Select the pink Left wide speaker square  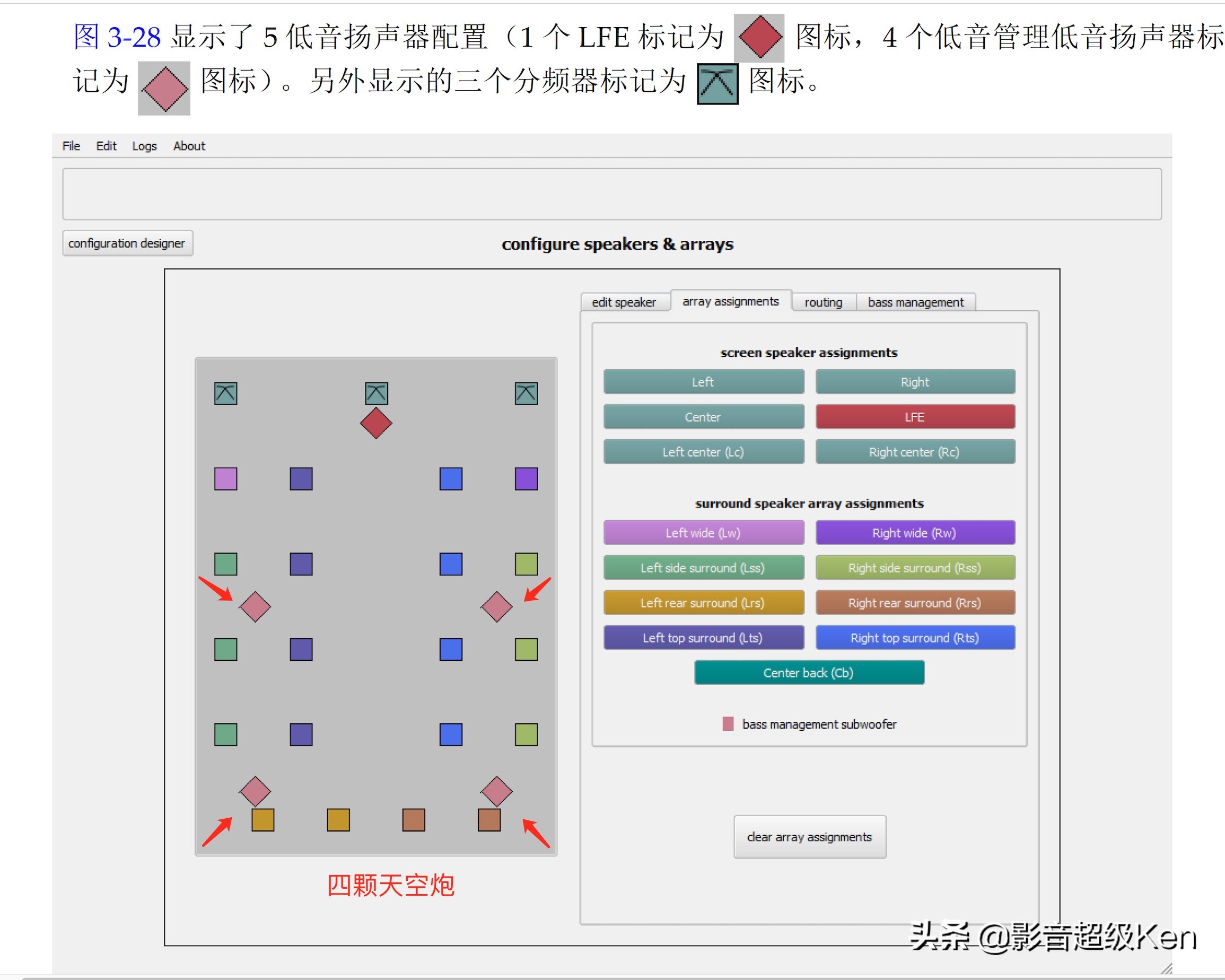(x=225, y=478)
